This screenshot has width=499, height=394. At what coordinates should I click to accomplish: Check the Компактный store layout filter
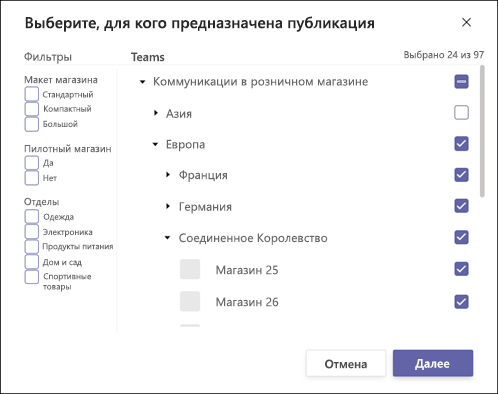coord(32,109)
